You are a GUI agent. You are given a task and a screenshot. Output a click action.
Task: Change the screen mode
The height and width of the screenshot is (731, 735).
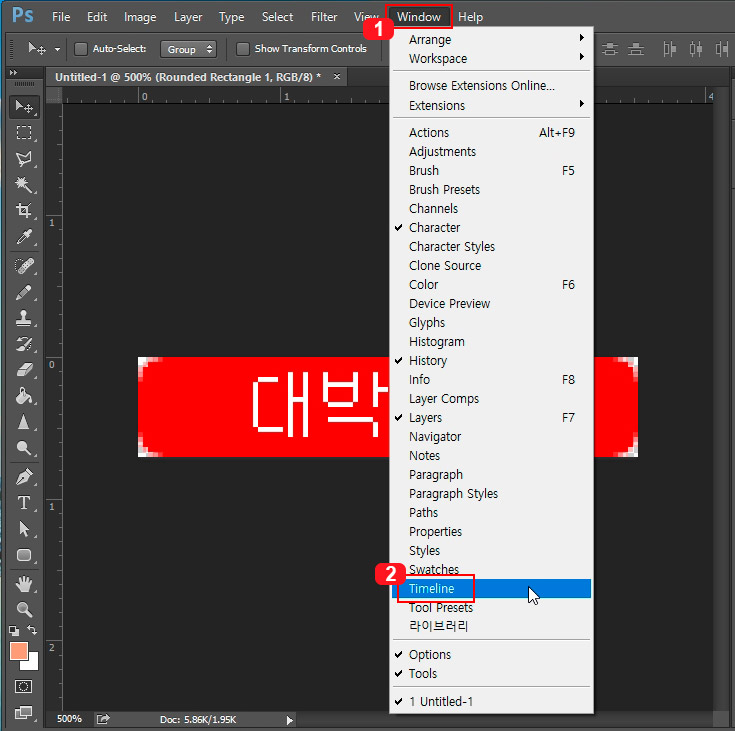point(23,713)
